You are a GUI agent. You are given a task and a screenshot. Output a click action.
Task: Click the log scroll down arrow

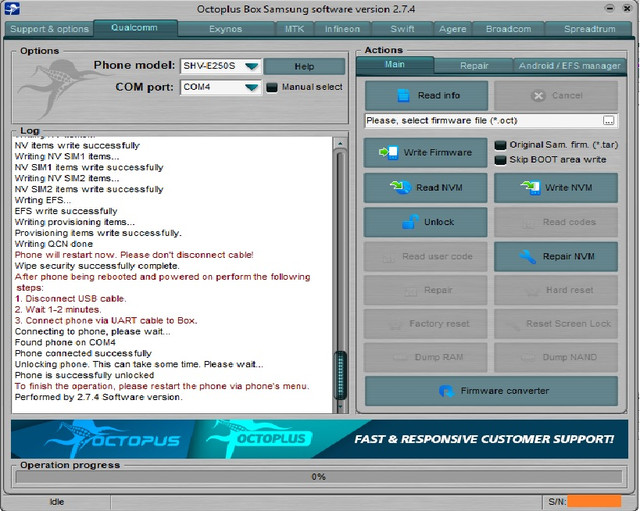[x=340, y=407]
